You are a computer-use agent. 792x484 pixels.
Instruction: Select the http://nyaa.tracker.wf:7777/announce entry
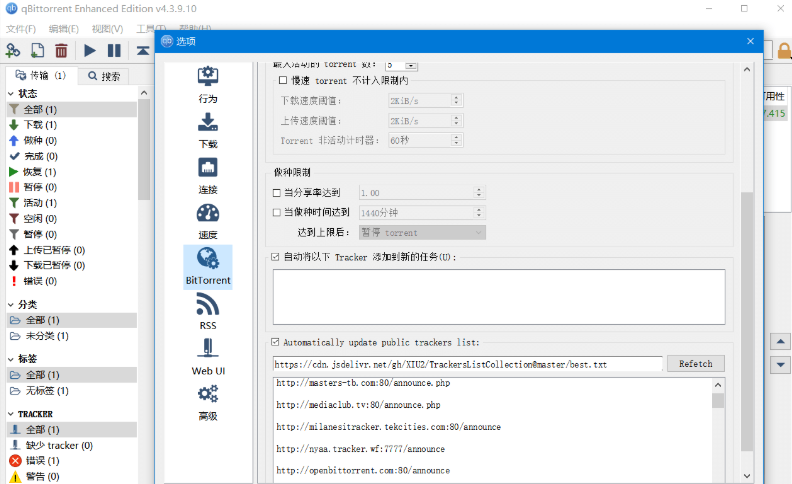pos(361,449)
